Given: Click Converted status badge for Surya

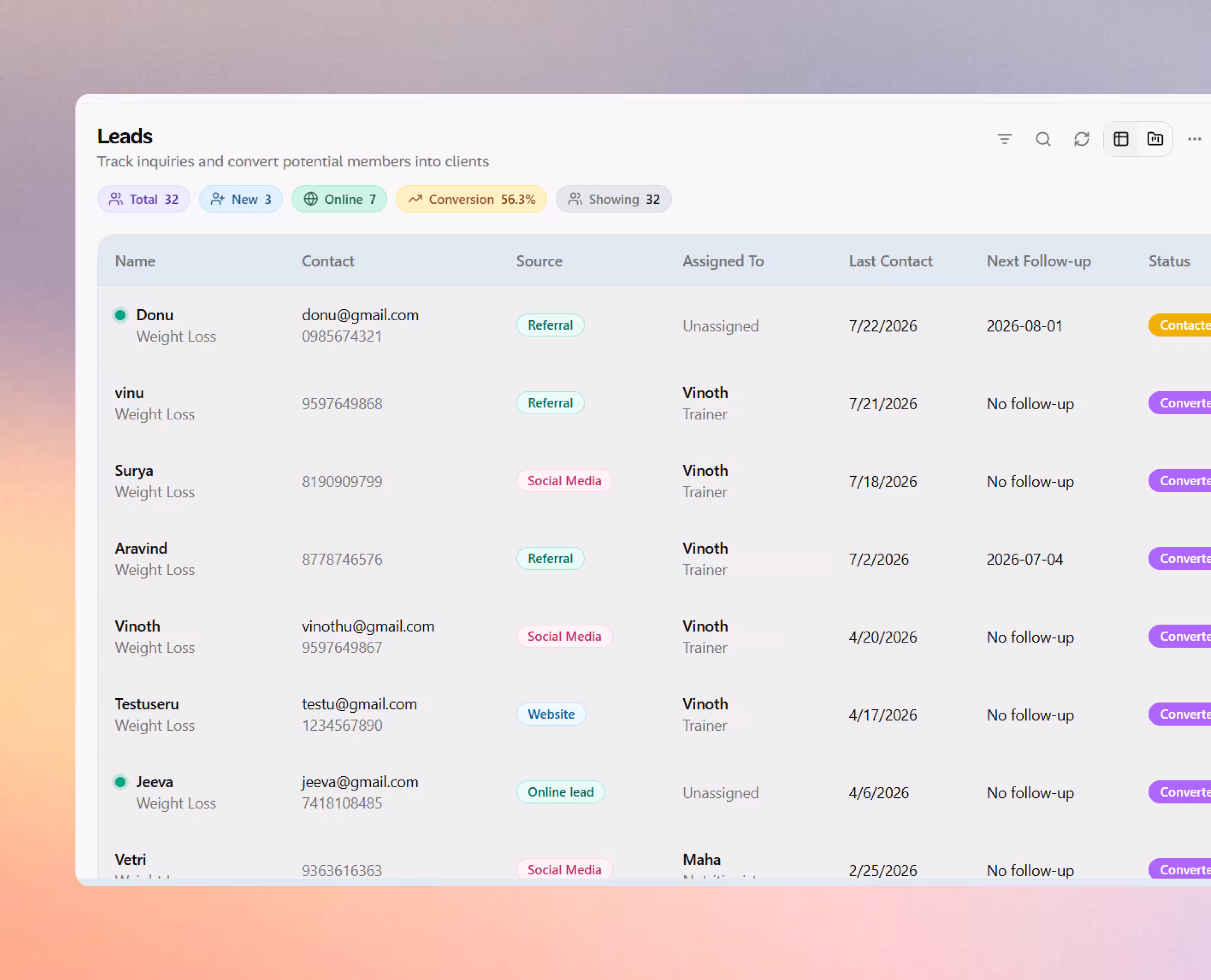Looking at the screenshot, I should [1179, 481].
